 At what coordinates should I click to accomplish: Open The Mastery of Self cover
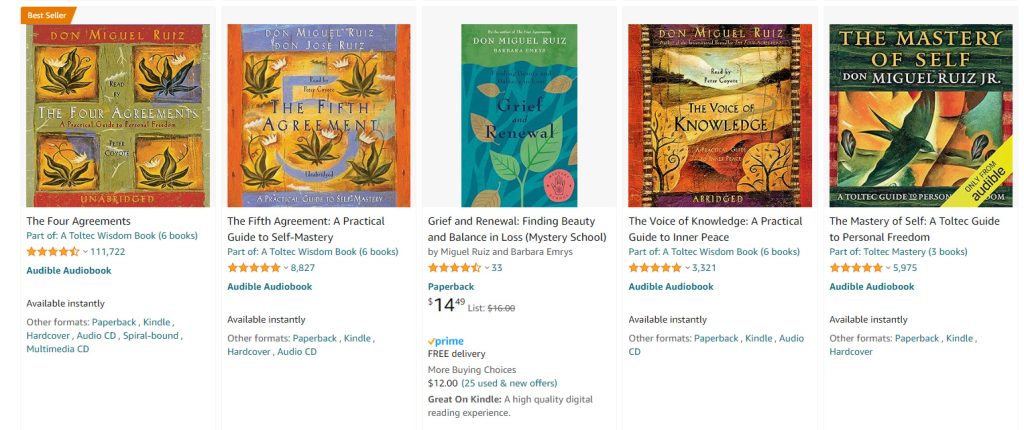pyautogui.click(x=921, y=116)
